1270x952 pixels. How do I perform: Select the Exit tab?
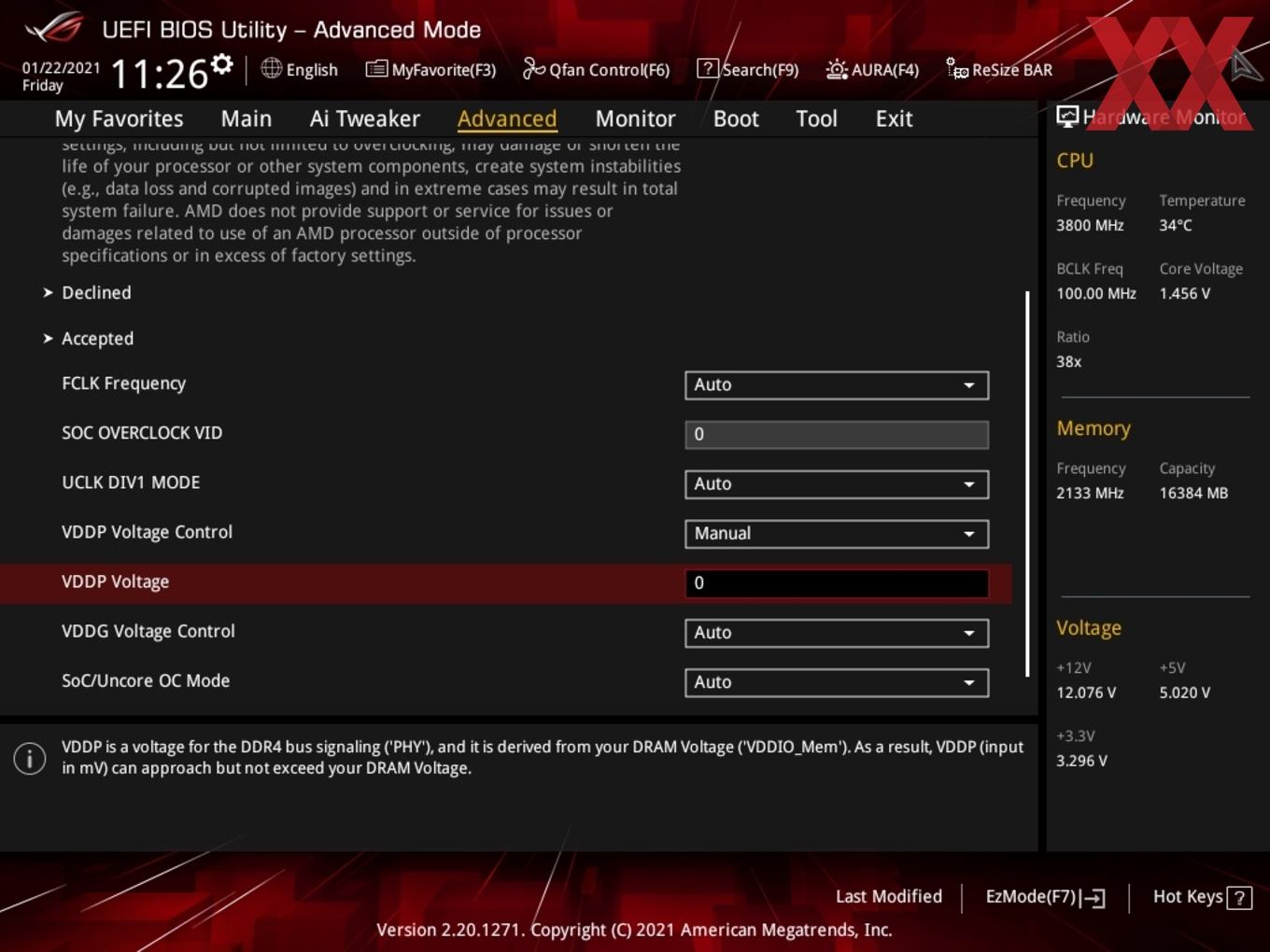[894, 119]
